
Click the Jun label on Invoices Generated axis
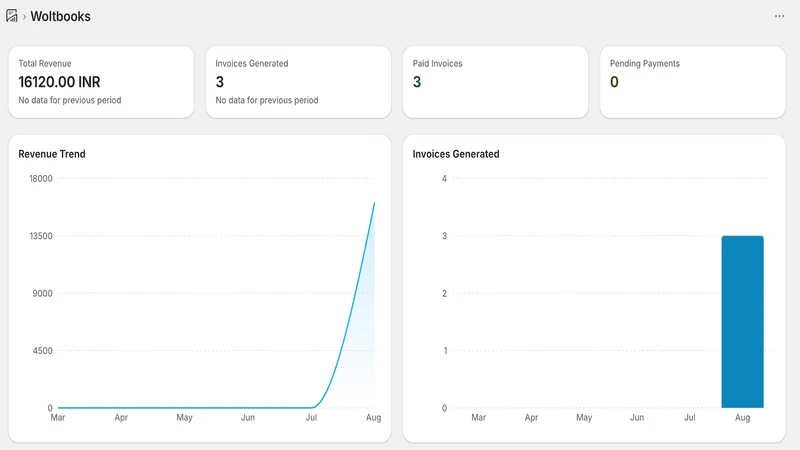pos(637,417)
